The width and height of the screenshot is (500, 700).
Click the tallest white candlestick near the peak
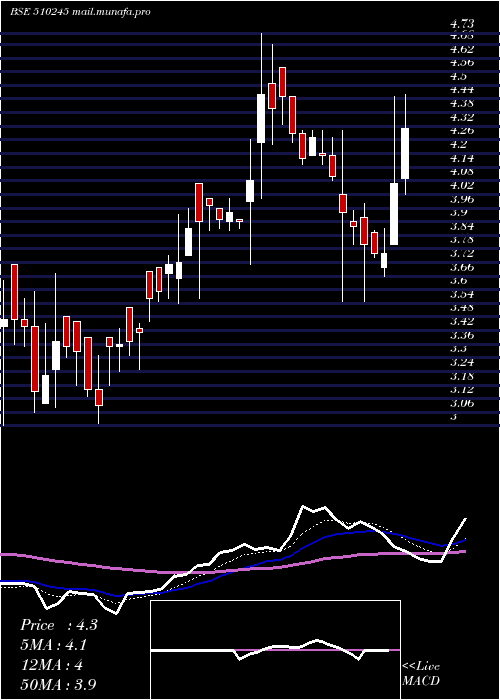pos(261,118)
